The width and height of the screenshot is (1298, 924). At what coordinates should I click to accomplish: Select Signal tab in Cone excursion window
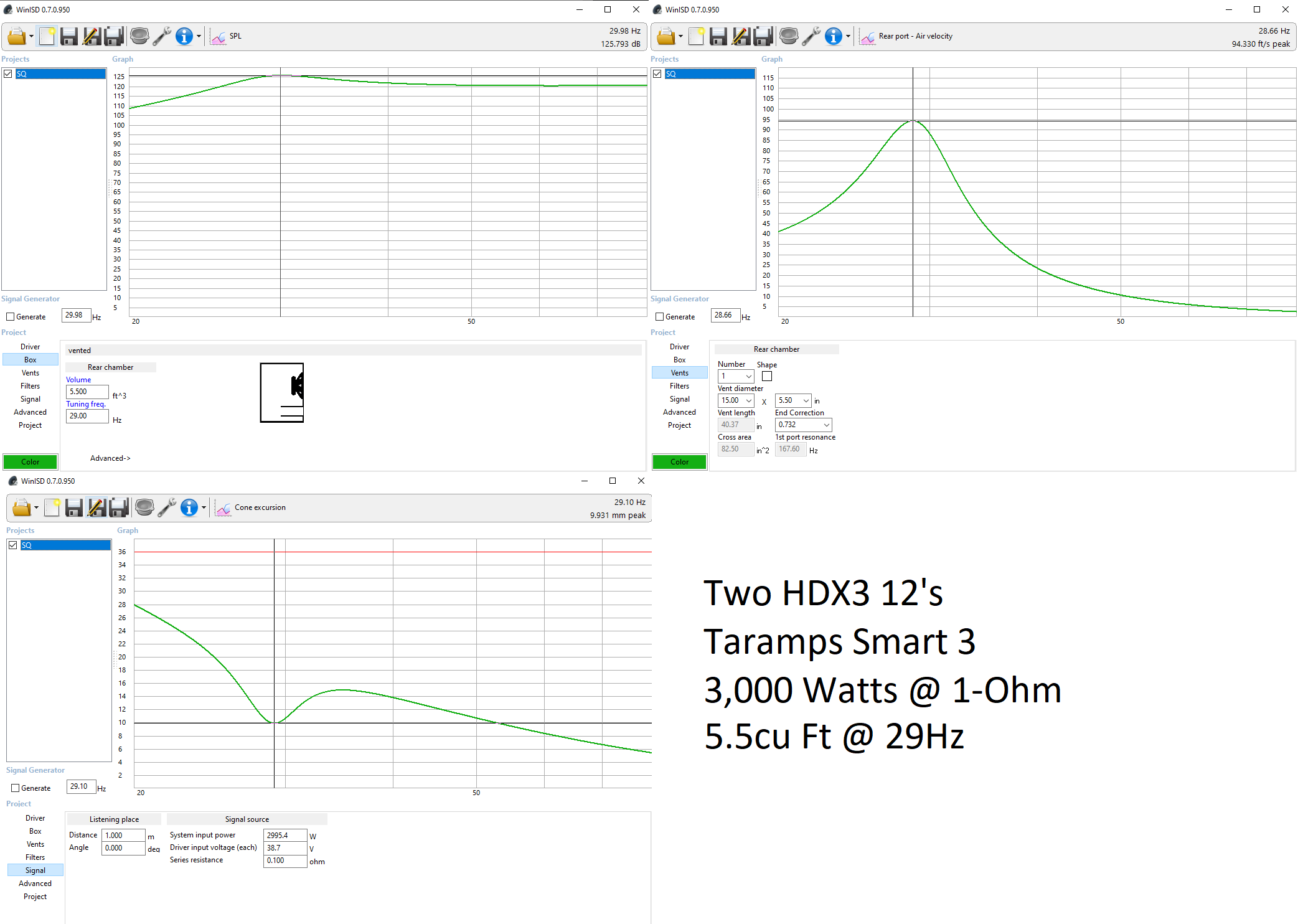pos(35,870)
